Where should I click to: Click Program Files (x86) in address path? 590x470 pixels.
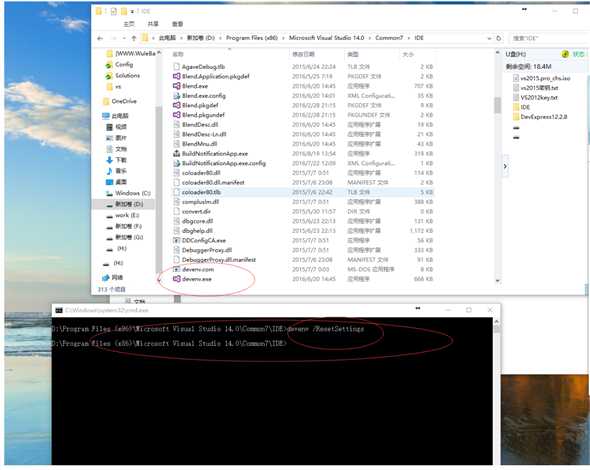[x=252, y=38]
